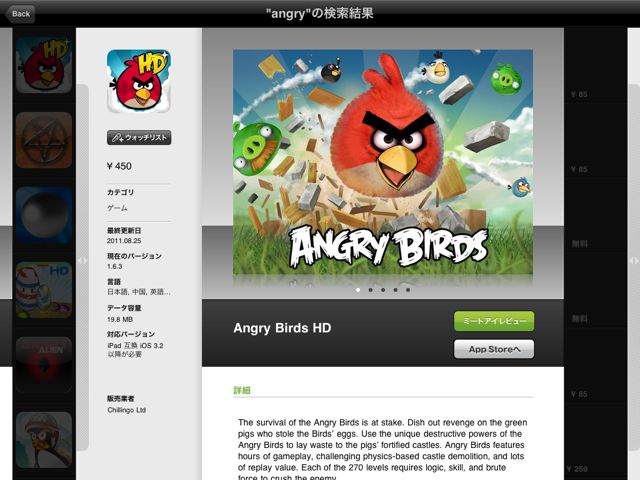640x480 pixels.
Task: Go back with the Back button
Action: point(20,14)
